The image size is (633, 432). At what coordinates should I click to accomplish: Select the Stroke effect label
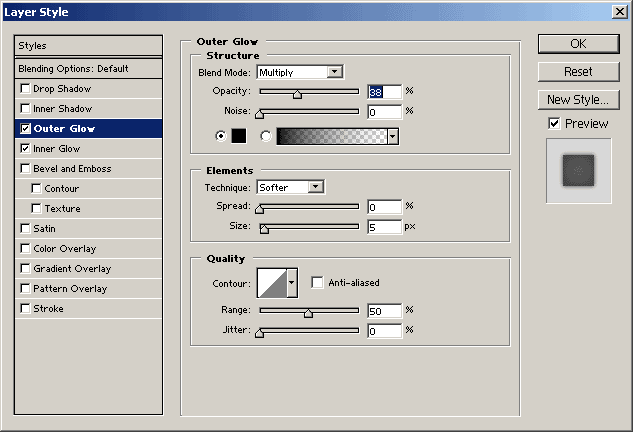pos(48,308)
